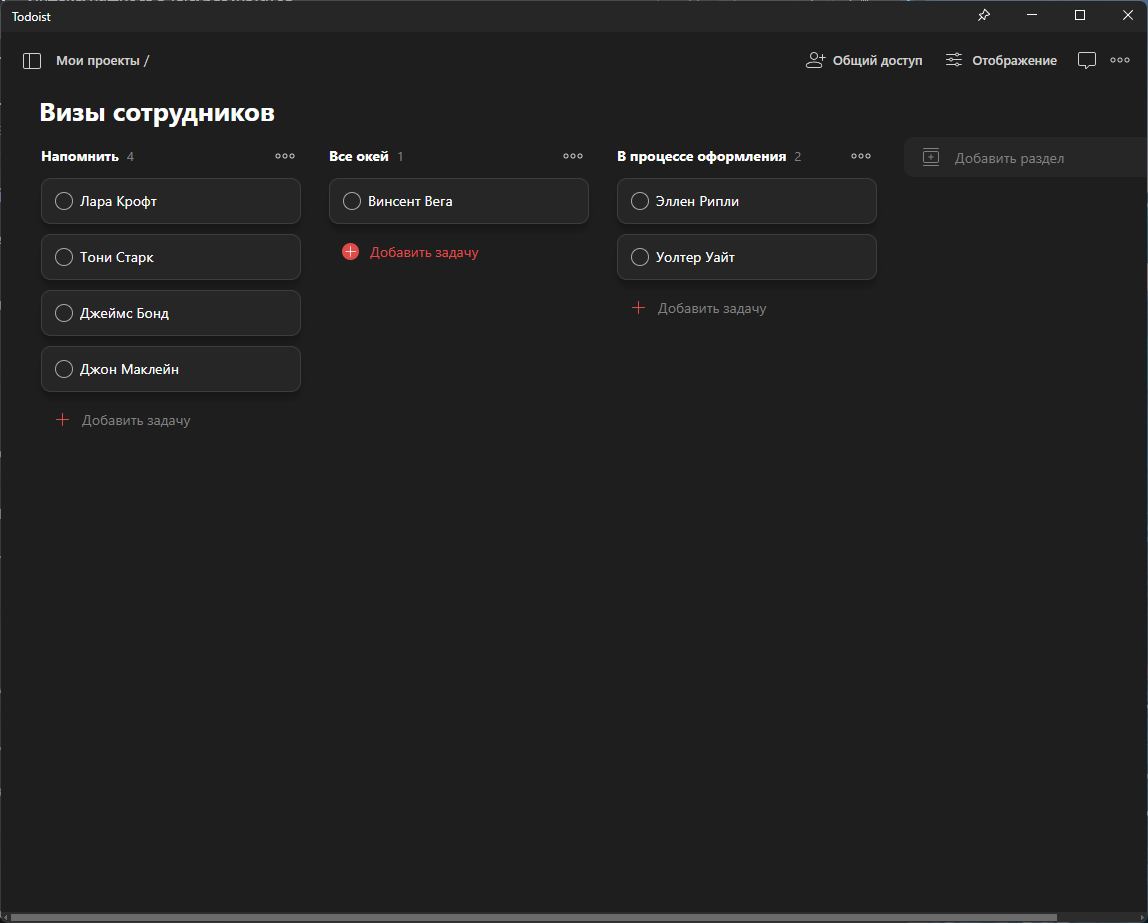Screen dimensions: 1148x923
Task: Toggle the sidebar panel icon
Action: click(x=31, y=61)
